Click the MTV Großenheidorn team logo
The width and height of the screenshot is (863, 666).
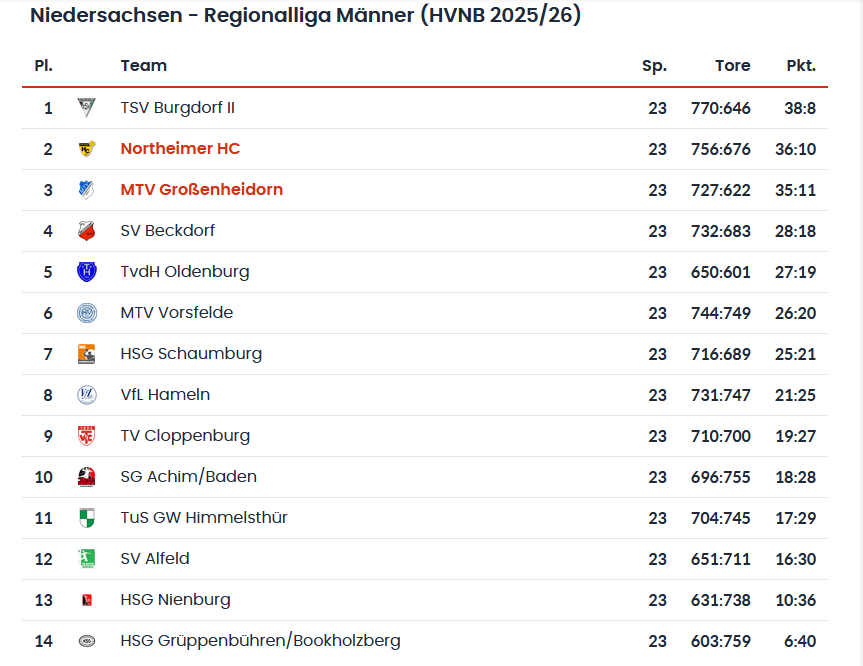pyautogui.click(x=87, y=190)
